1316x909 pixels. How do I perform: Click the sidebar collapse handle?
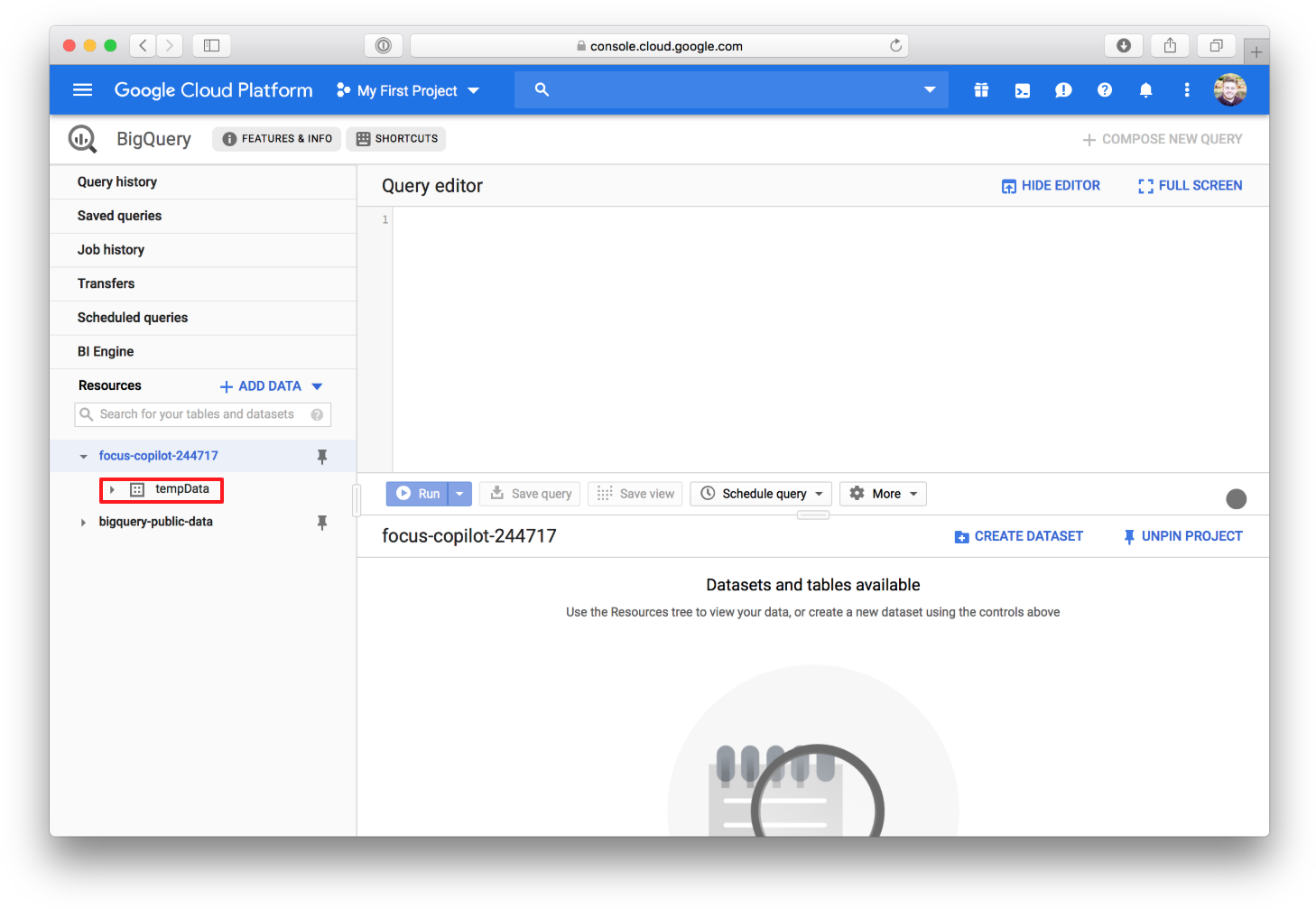click(357, 500)
